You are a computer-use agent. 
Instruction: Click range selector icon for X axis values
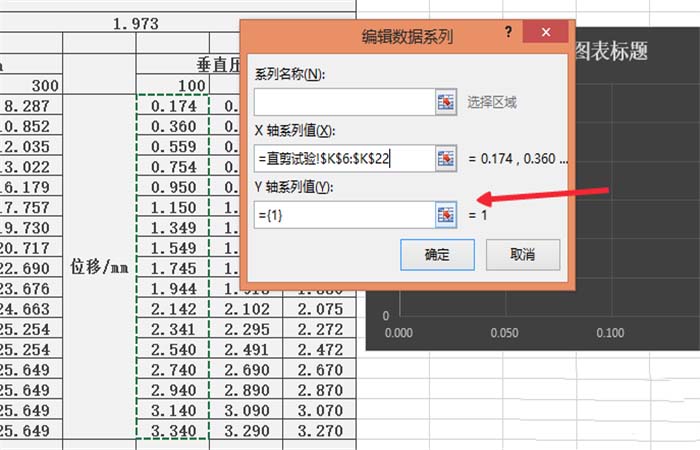pyautogui.click(x=446, y=158)
